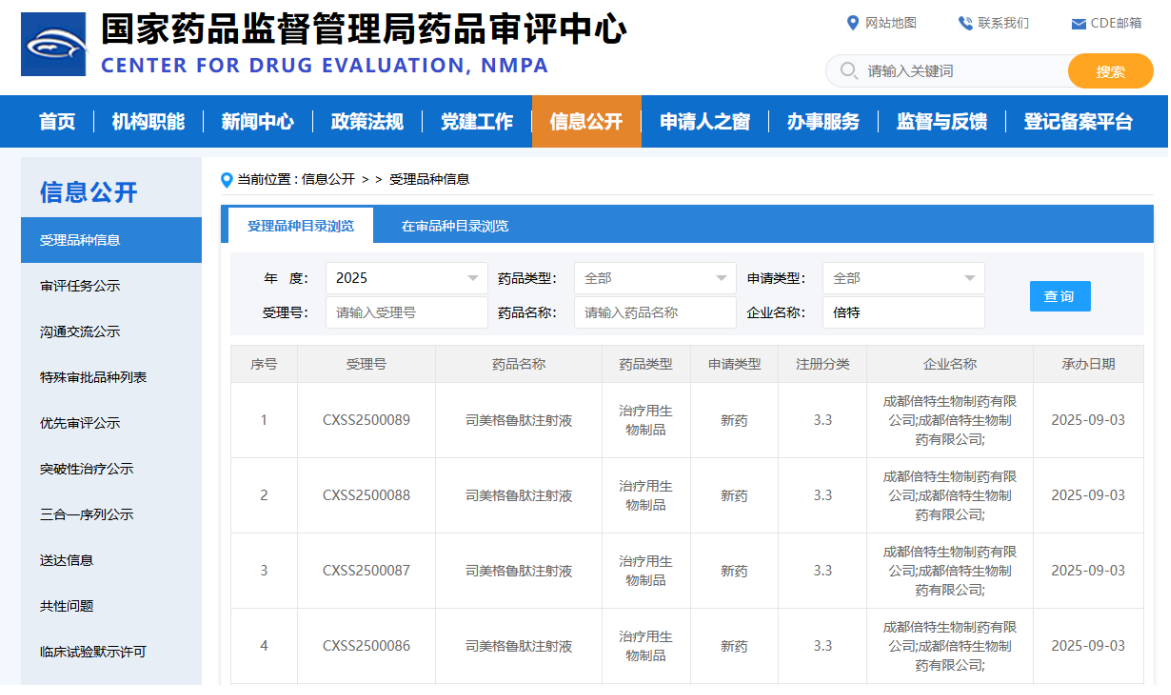Open the 申请人之窗 navigation menu
The width and height of the screenshot is (1171, 695).
point(704,122)
